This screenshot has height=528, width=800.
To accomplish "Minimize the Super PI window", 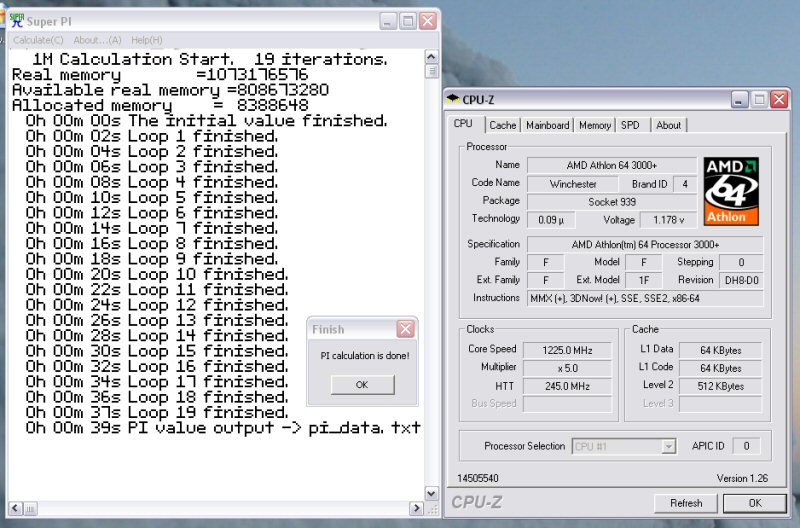I will coord(388,21).
